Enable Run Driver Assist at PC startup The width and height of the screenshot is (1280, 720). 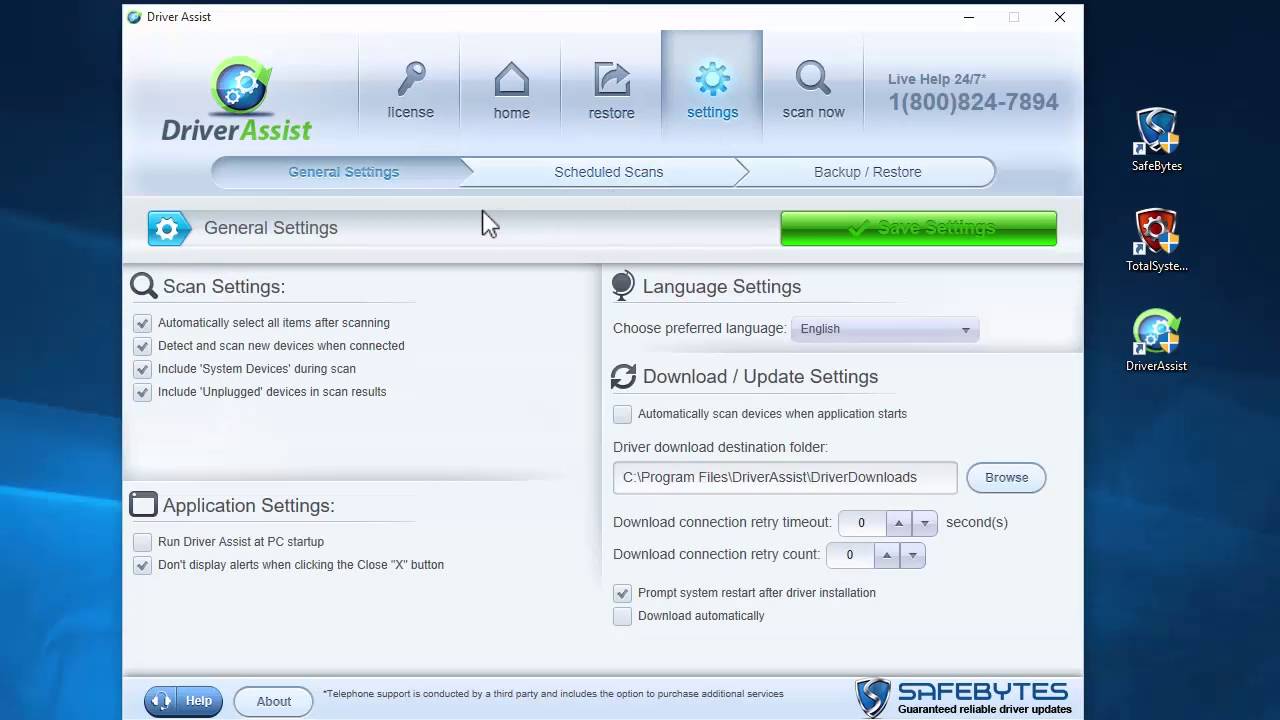coord(142,542)
